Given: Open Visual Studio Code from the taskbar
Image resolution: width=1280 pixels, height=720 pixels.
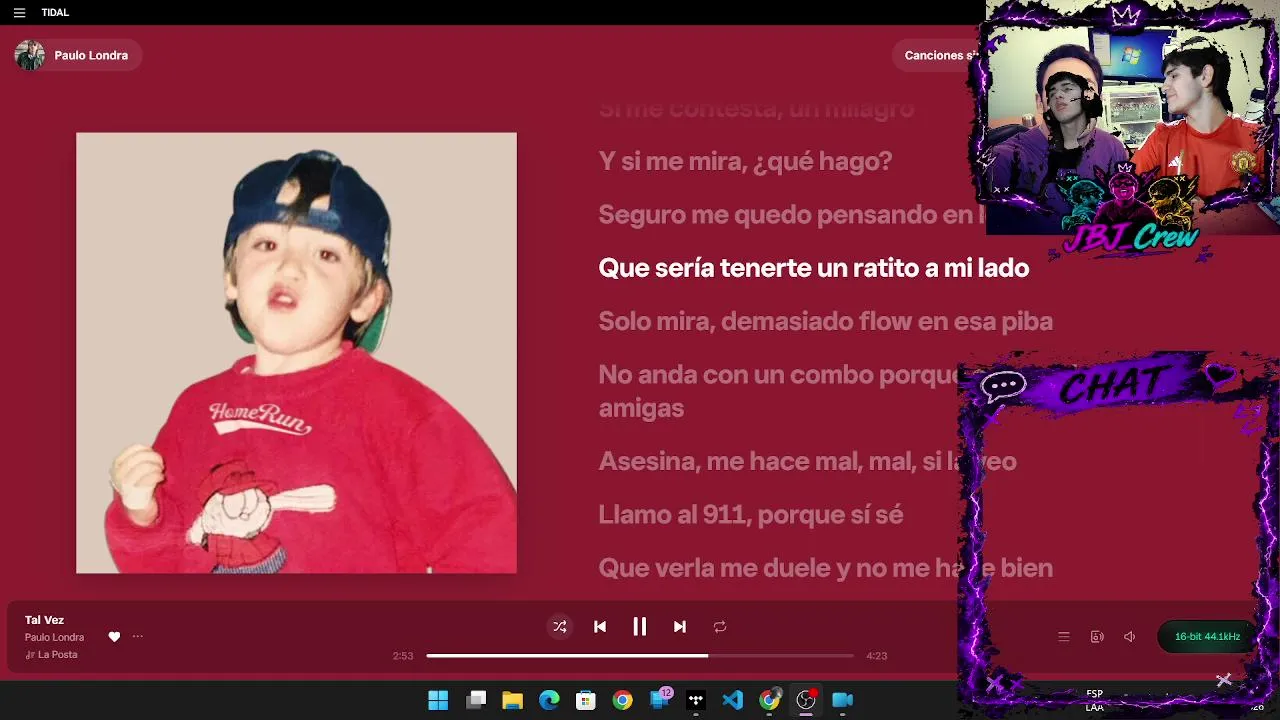Looking at the screenshot, I should [733, 700].
